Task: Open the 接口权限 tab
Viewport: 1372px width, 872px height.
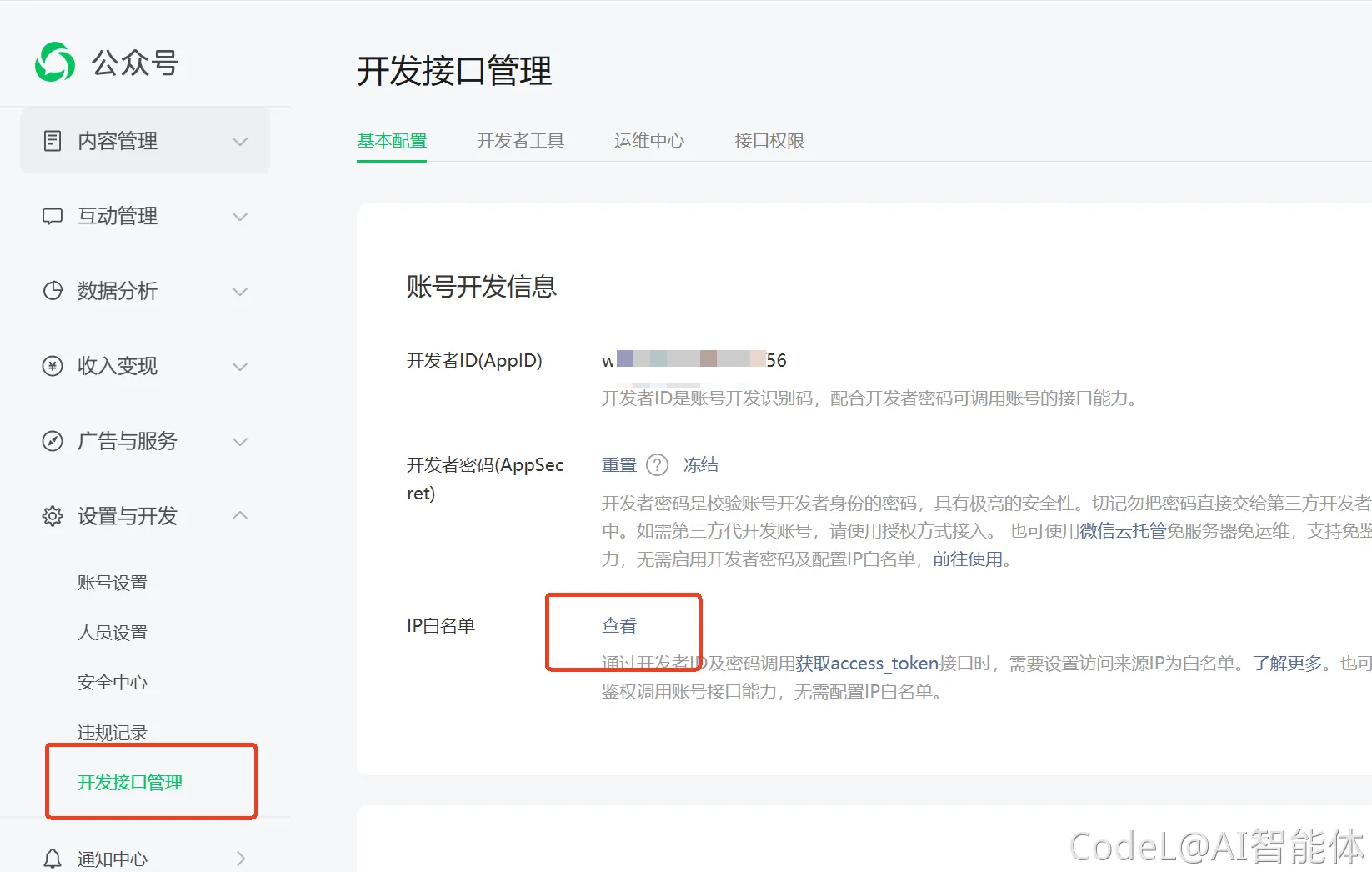Action: pos(769,141)
